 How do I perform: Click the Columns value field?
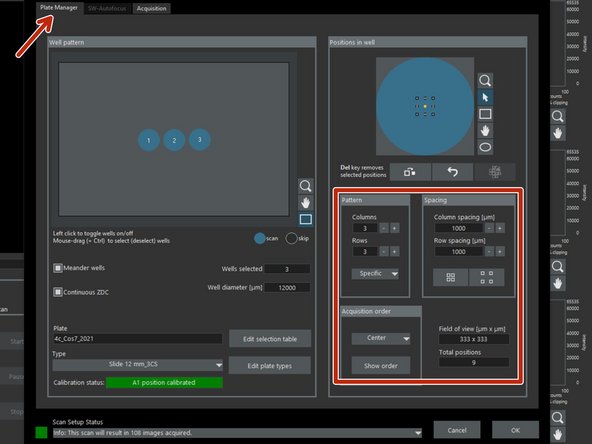pos(365,228)
